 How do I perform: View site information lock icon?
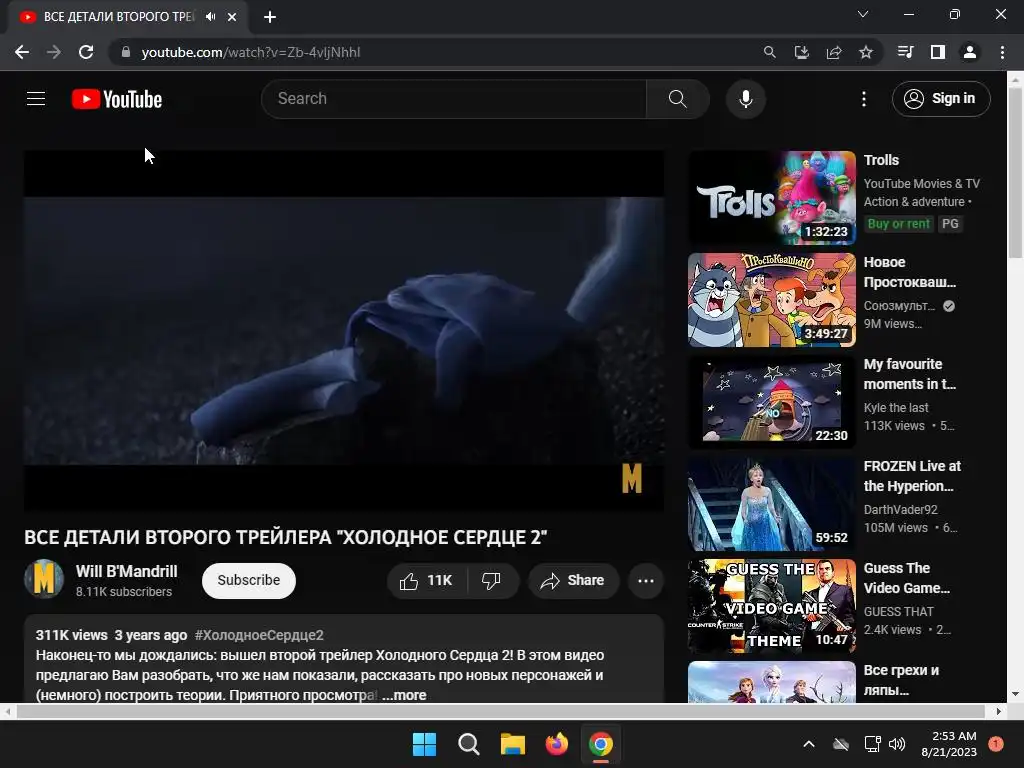pyautogui.click(x=126, y=52)
